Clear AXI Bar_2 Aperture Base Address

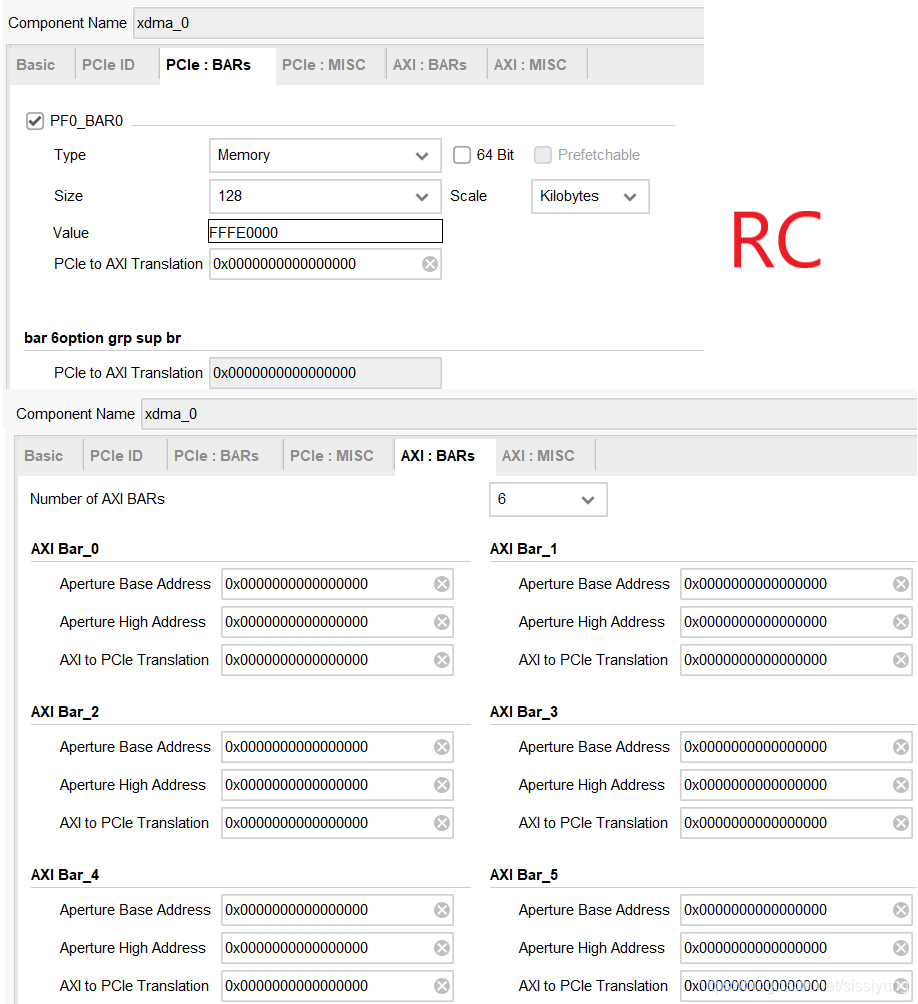442,747
